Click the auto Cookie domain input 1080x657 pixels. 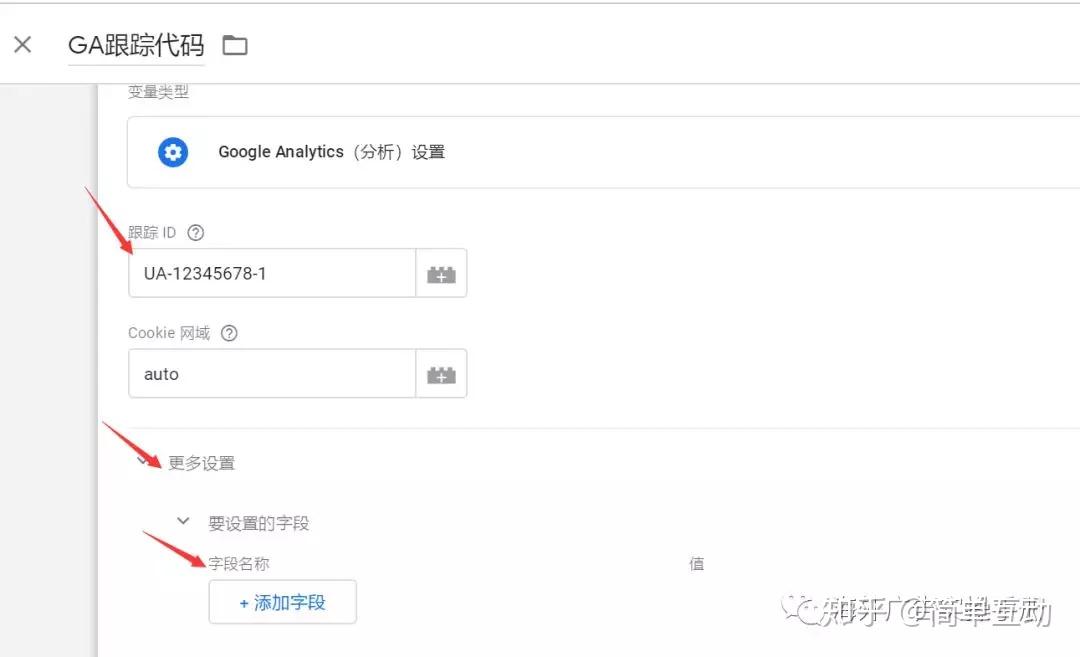(x=270, y=373)
